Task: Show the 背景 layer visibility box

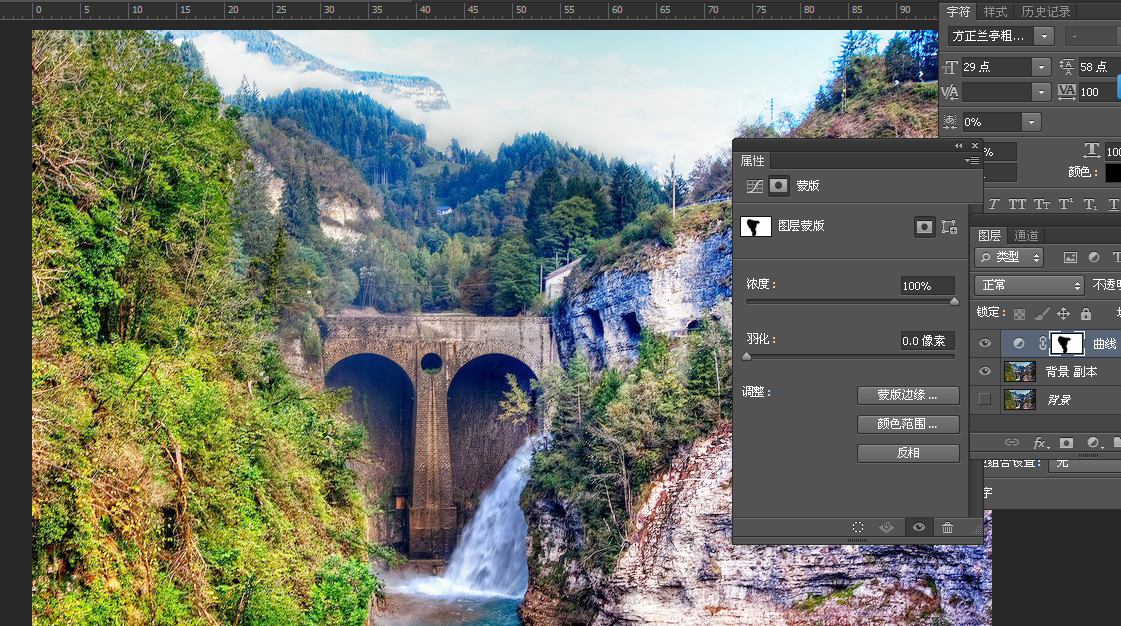Action: 985,399
